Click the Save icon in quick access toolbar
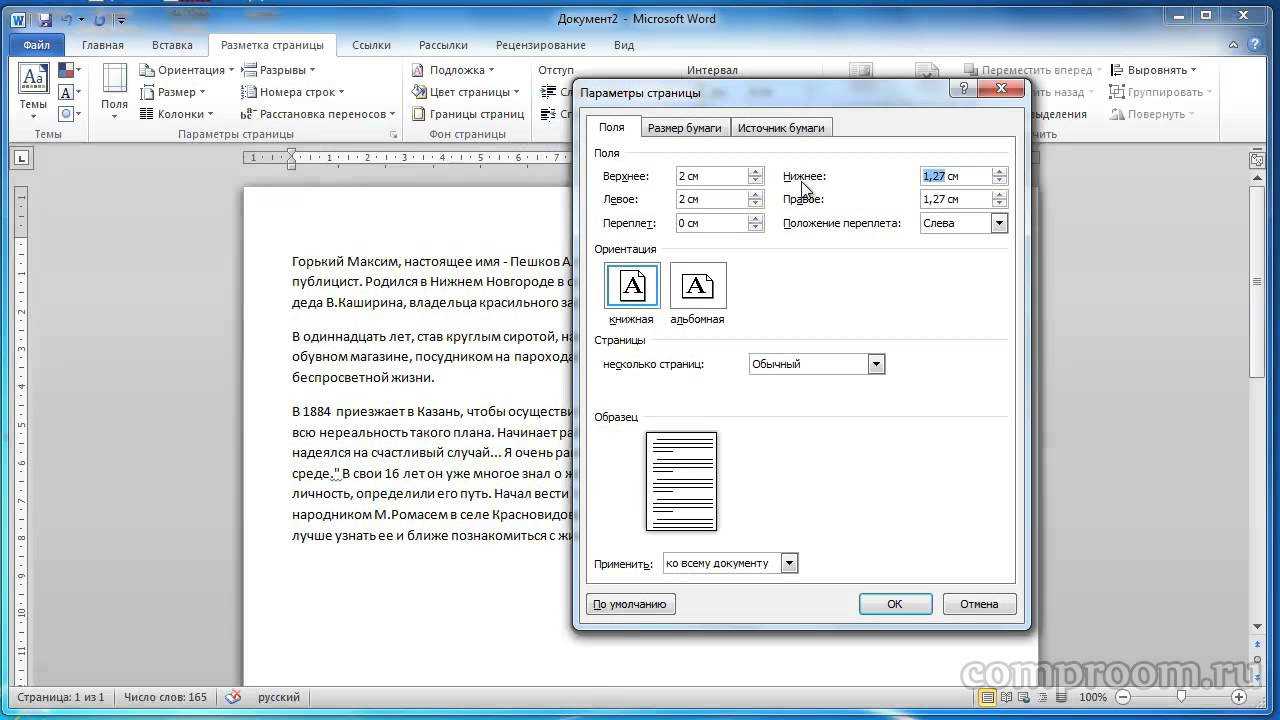1280x720 pixels. [45, 19]
